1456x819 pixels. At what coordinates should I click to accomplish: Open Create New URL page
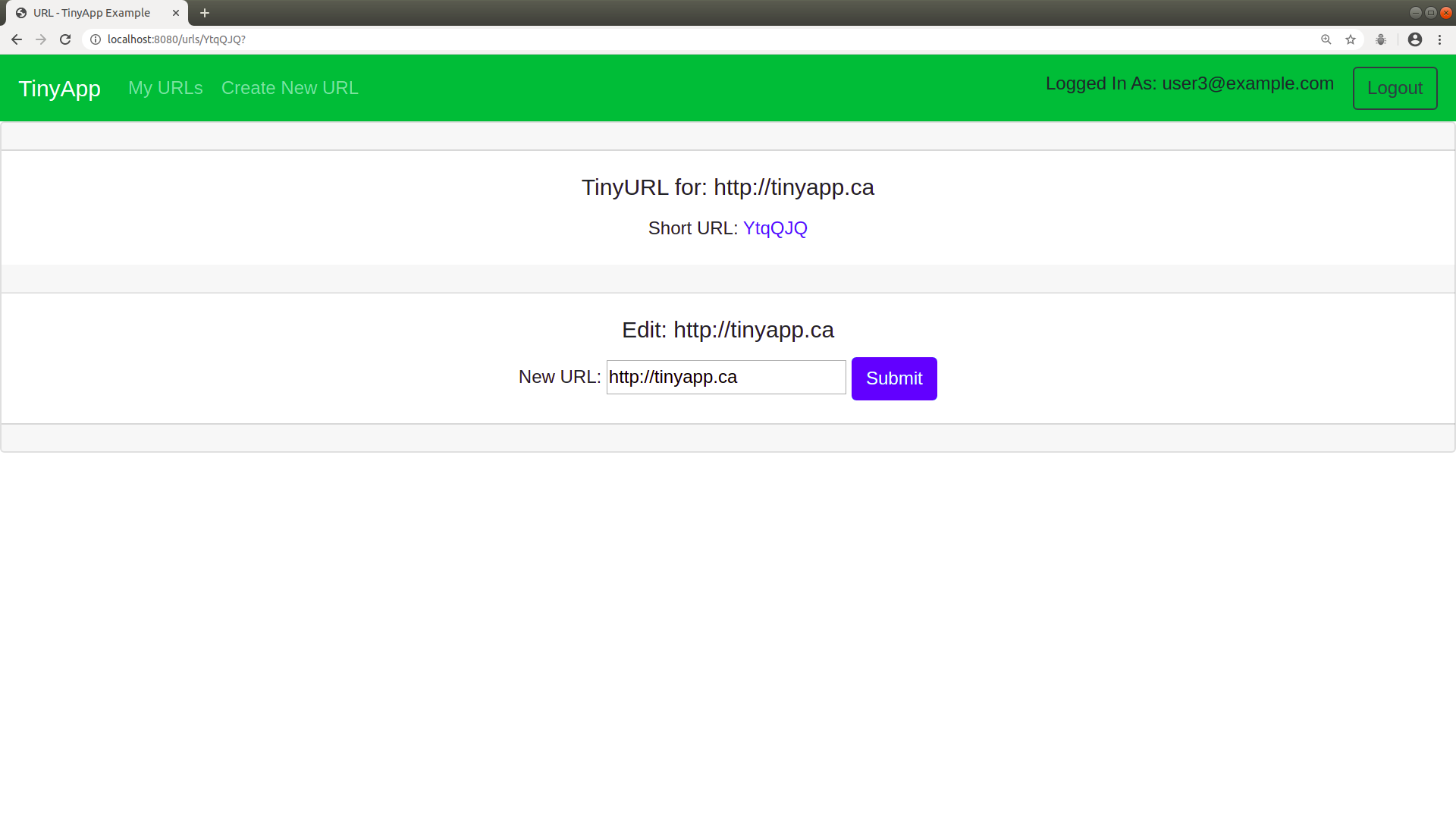coord(290,88)
